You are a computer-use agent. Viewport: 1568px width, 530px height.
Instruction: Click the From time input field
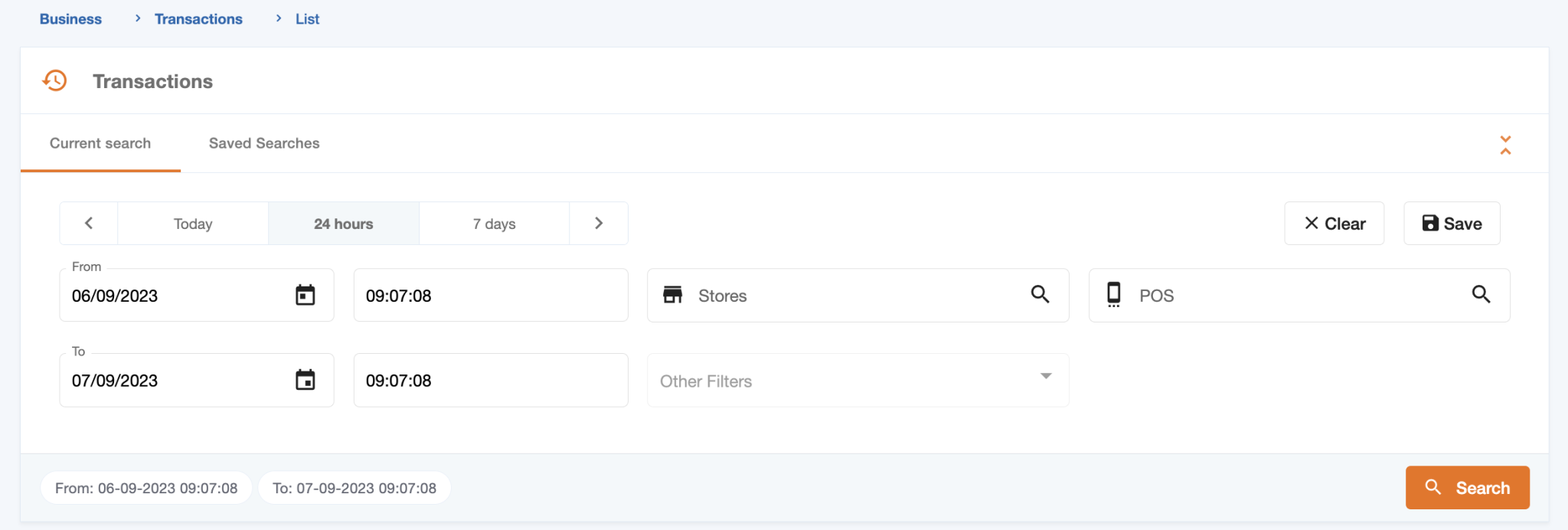click(490, 295)
